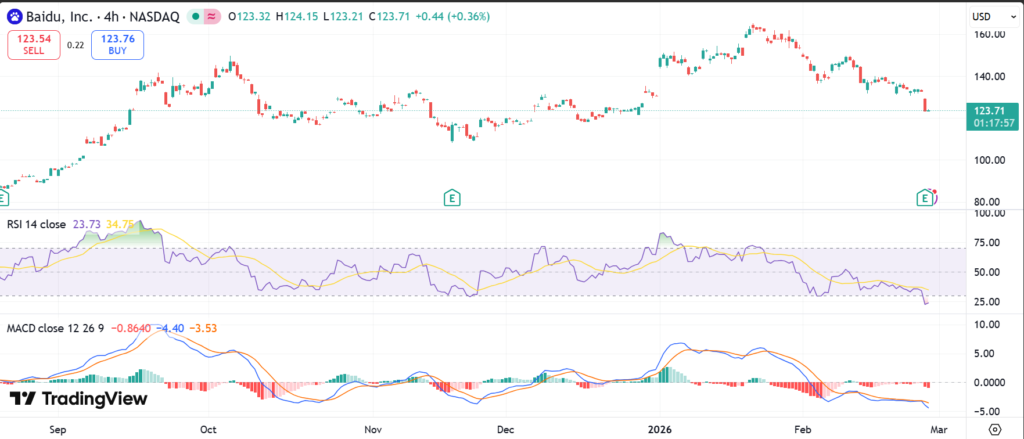Click the pink approximate-data indicator icon
The width and height of the screenshot is (1024, 439).
pyautogui.click(x=211, y=17)
